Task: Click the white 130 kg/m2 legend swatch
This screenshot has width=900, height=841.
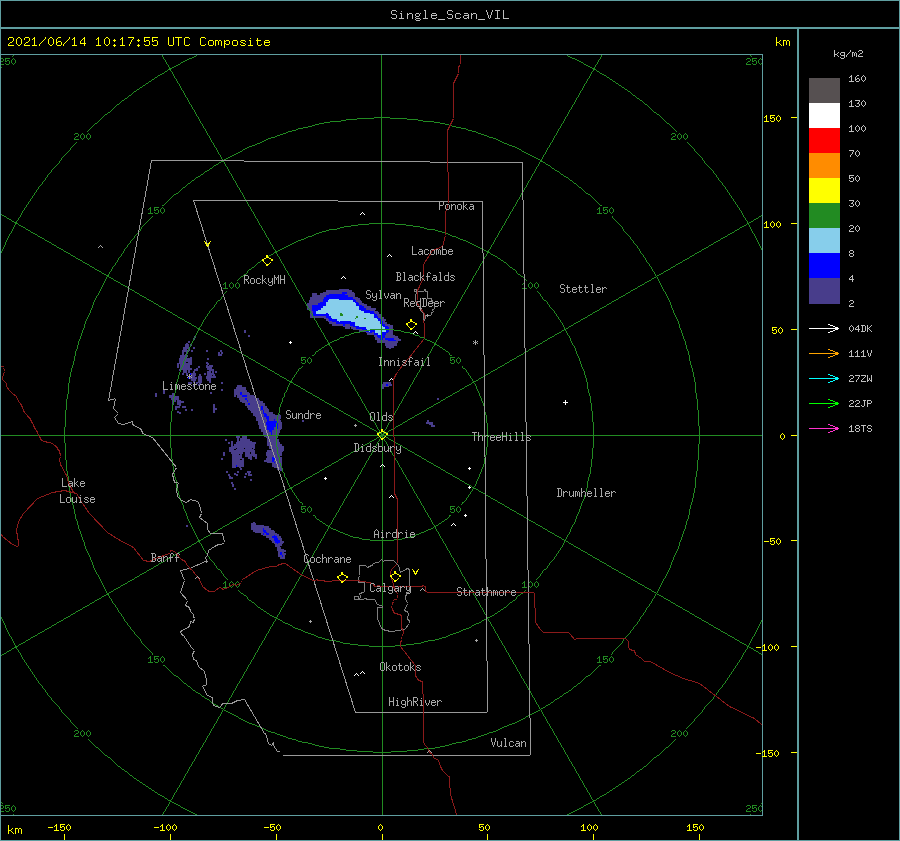Action: (x=824, y=115)
